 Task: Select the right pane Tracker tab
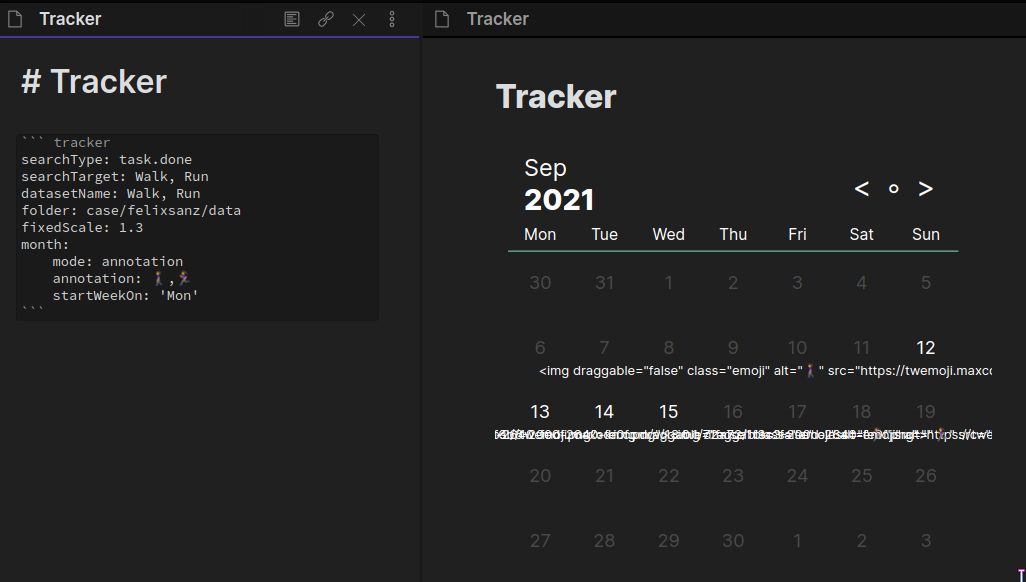[x=497, y=18]
